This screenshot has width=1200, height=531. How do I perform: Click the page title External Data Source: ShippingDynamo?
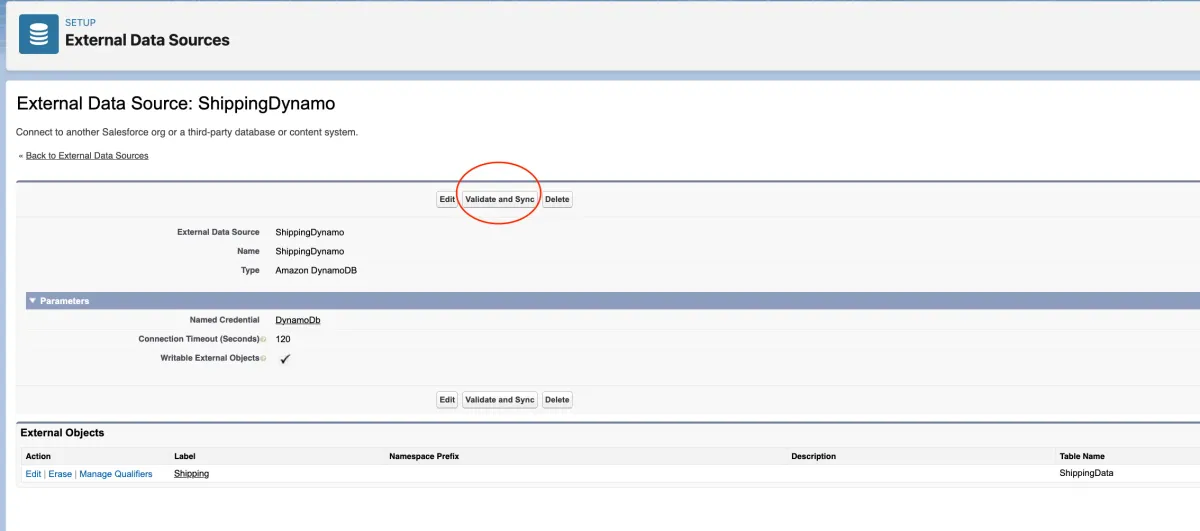click(176, 103)
